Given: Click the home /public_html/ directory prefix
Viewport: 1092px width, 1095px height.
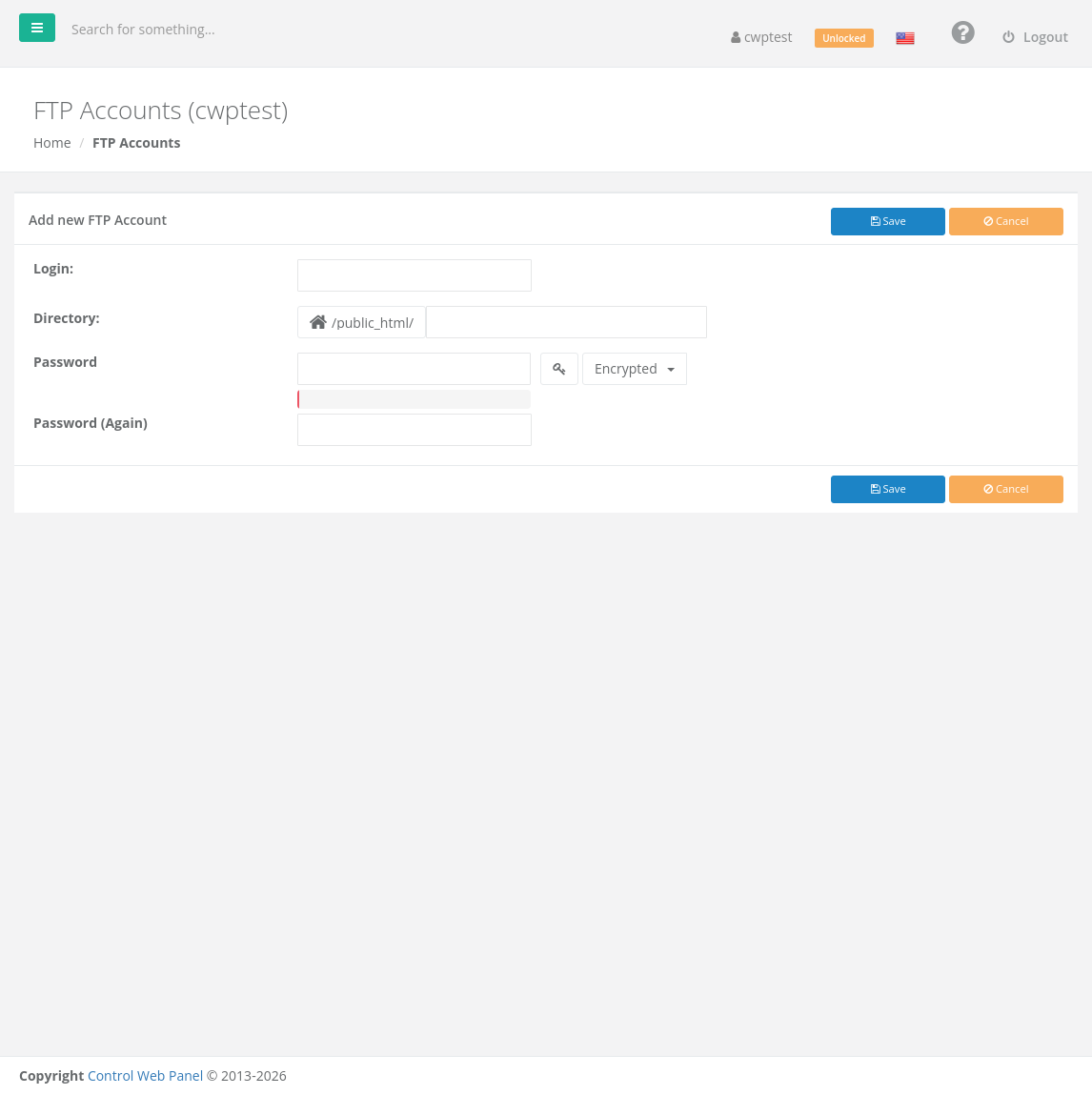Looking at the screenshot, I should point(361,322).
